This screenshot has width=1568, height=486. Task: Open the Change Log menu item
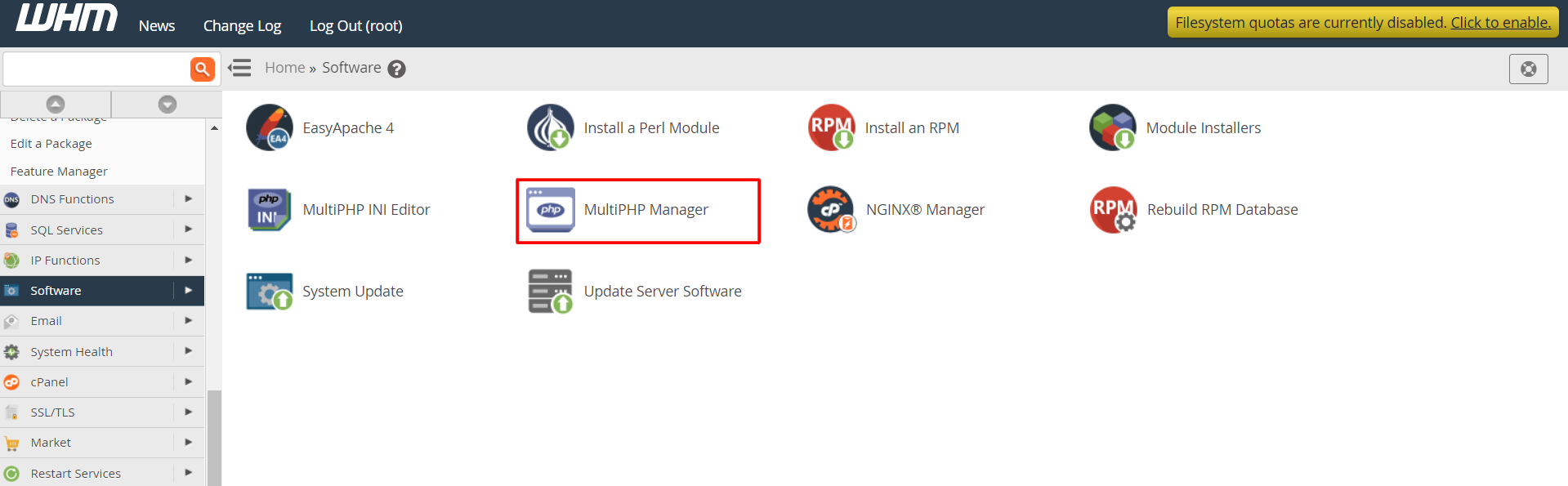[242, 26]
